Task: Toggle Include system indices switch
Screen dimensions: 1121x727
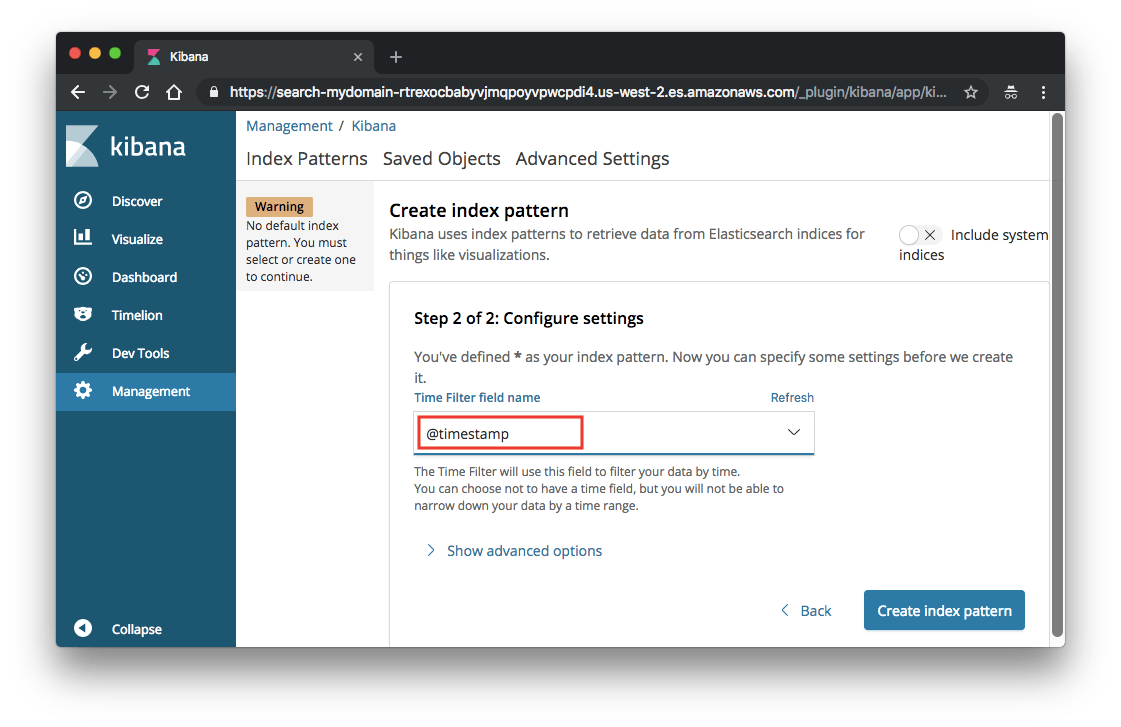Action: point(919,234)
